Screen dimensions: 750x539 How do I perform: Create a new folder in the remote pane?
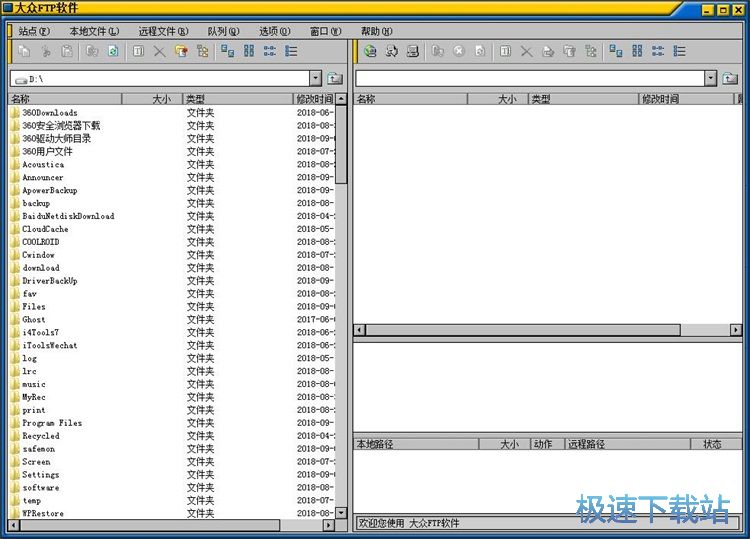[x=569, y=51]
